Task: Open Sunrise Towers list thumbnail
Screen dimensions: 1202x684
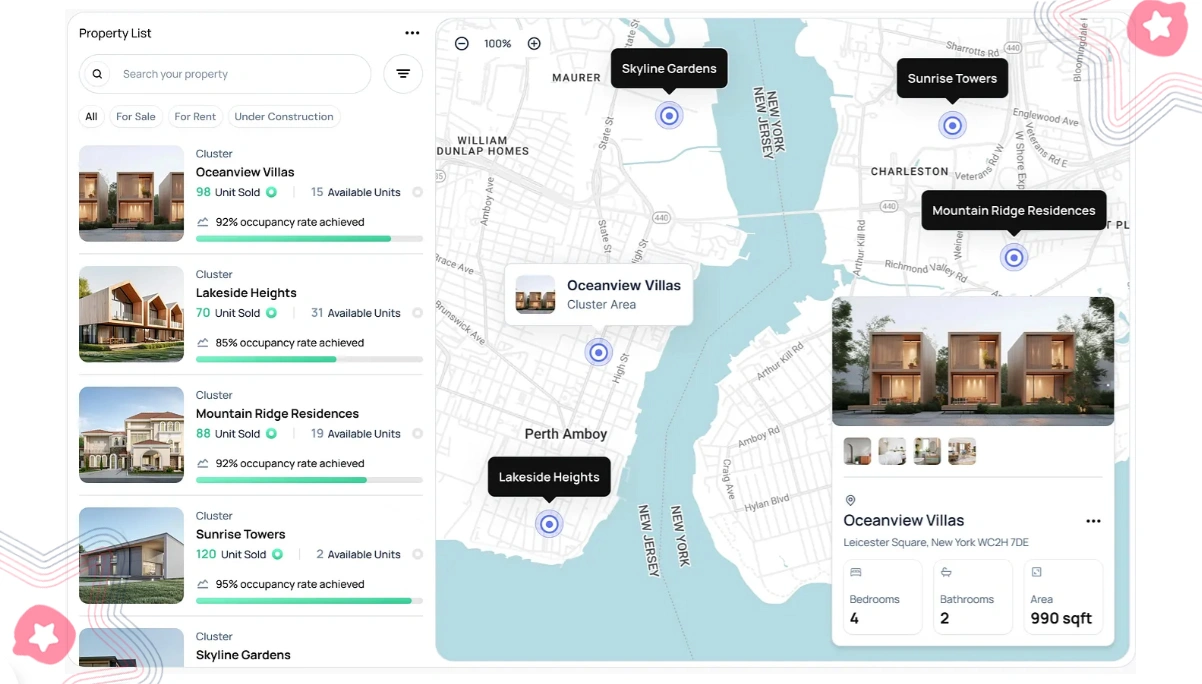Action: 131,555
